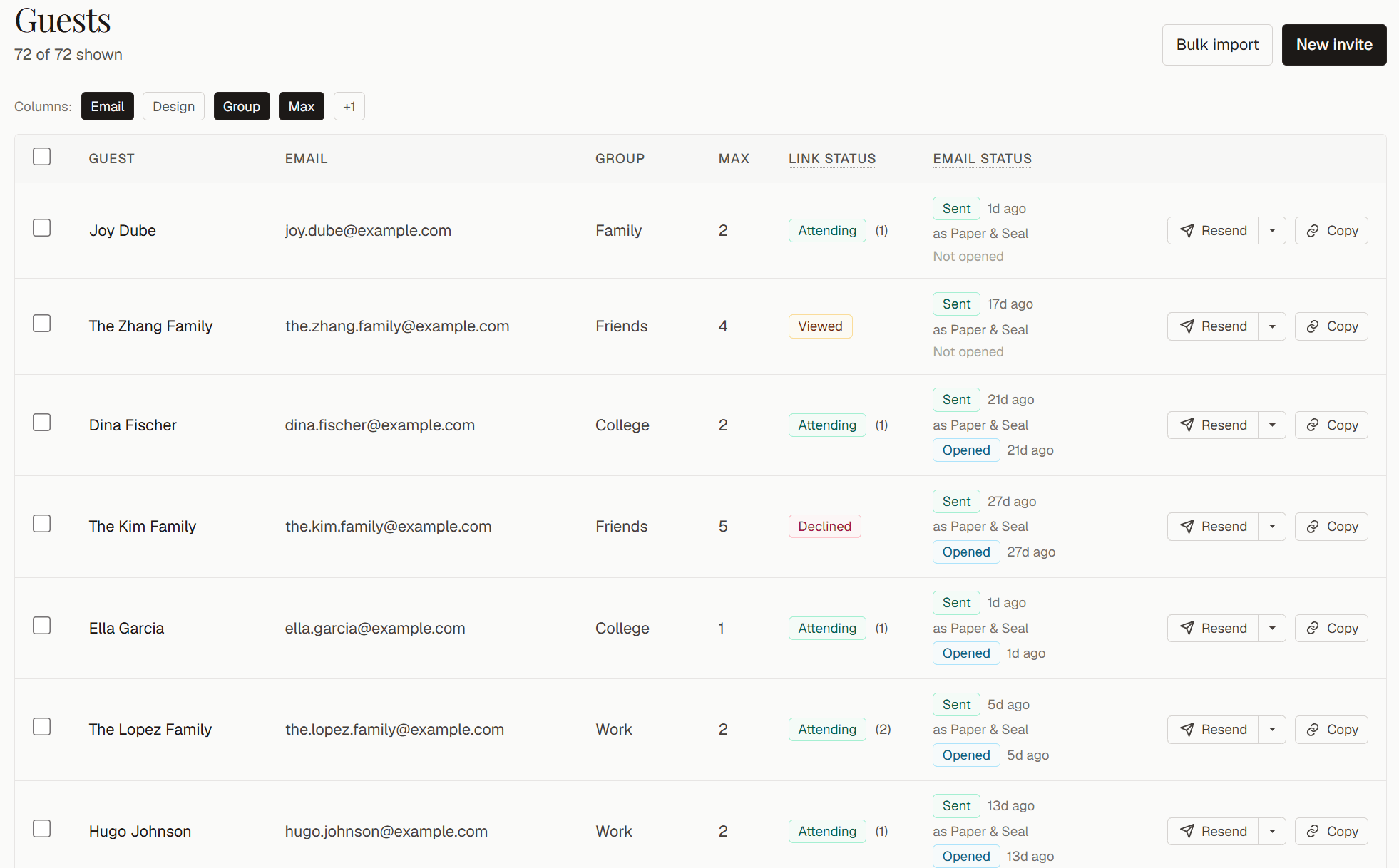Click the EMAIL column header

pyautogui.click(x=307, y=159)
